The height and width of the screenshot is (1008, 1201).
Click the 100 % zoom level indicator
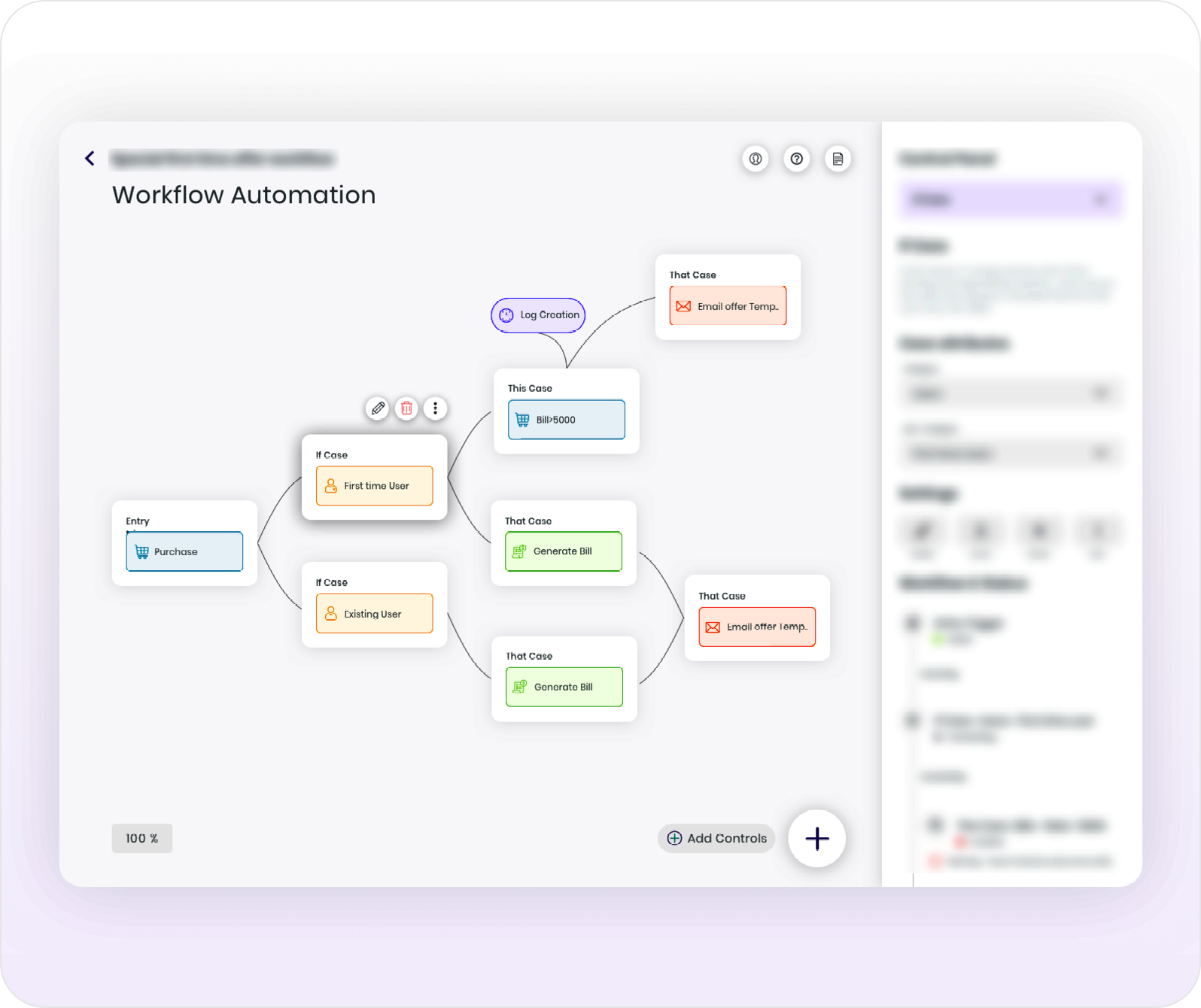[142, 838]
